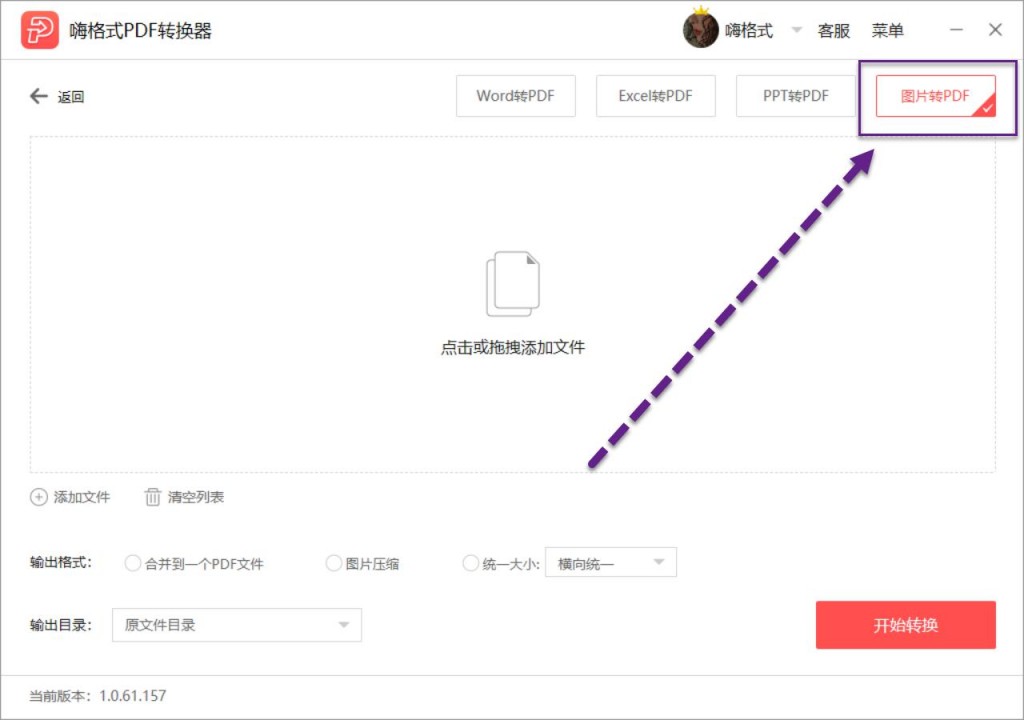Open the 客服 customer service menu
The image size is (1024, 720).
point(833,30)
